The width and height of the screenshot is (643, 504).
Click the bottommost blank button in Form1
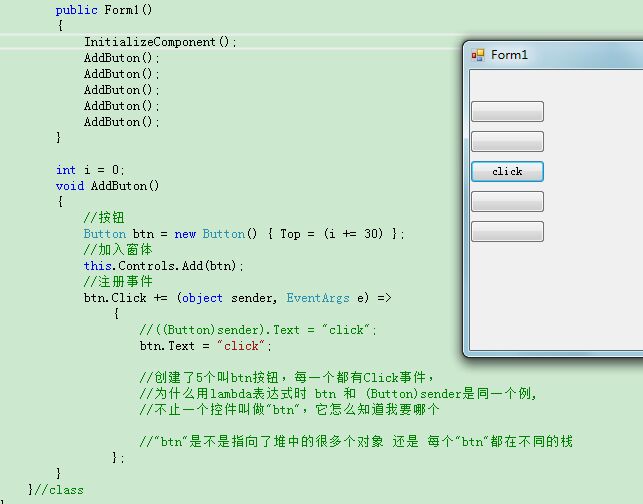click(x=507, y=232)
